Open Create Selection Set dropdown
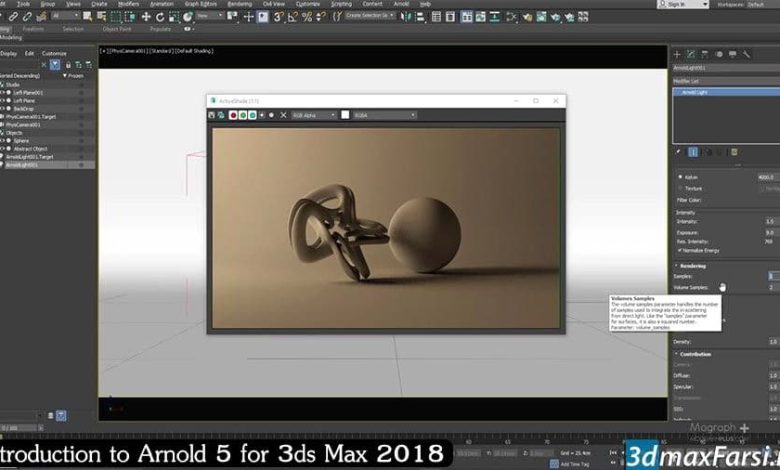Screen dimensions: 780x470 click(370, 16)
